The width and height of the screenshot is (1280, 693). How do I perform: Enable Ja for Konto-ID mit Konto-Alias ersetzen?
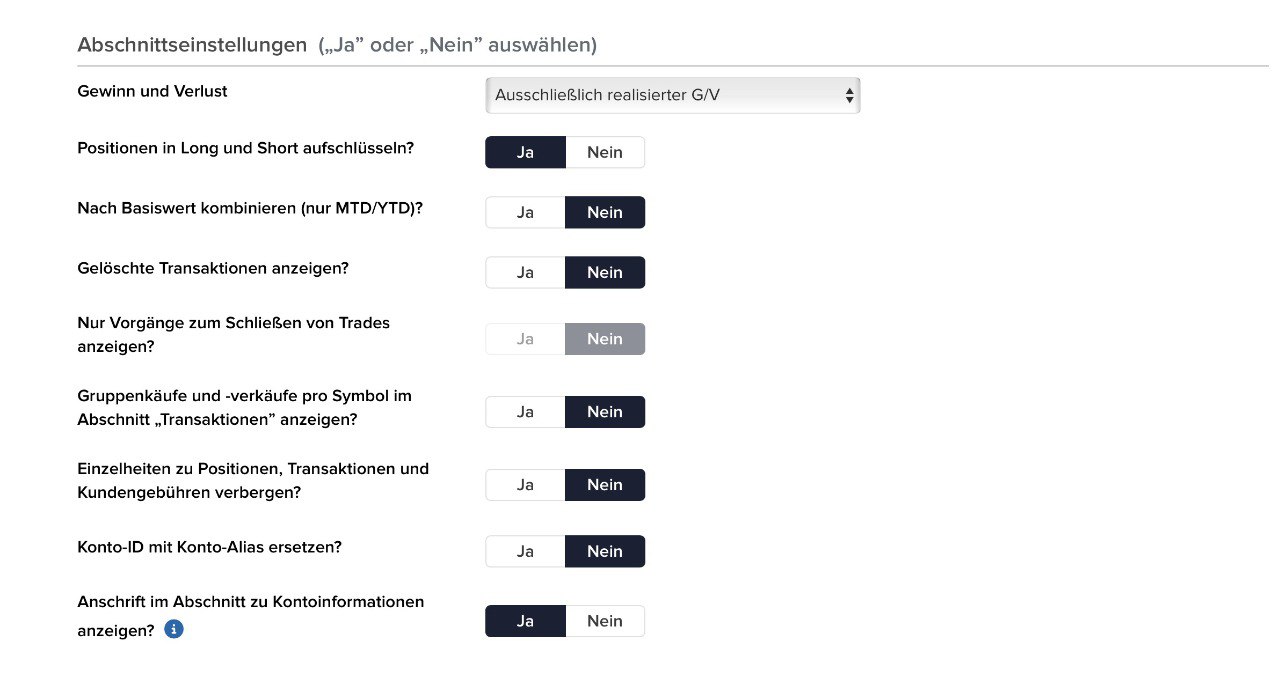pos(525,551)
